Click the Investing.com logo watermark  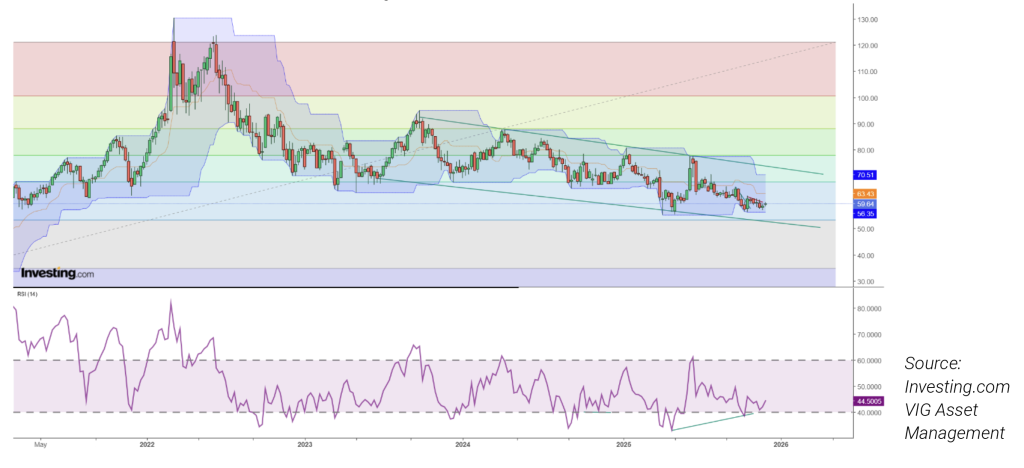(57, 272)
